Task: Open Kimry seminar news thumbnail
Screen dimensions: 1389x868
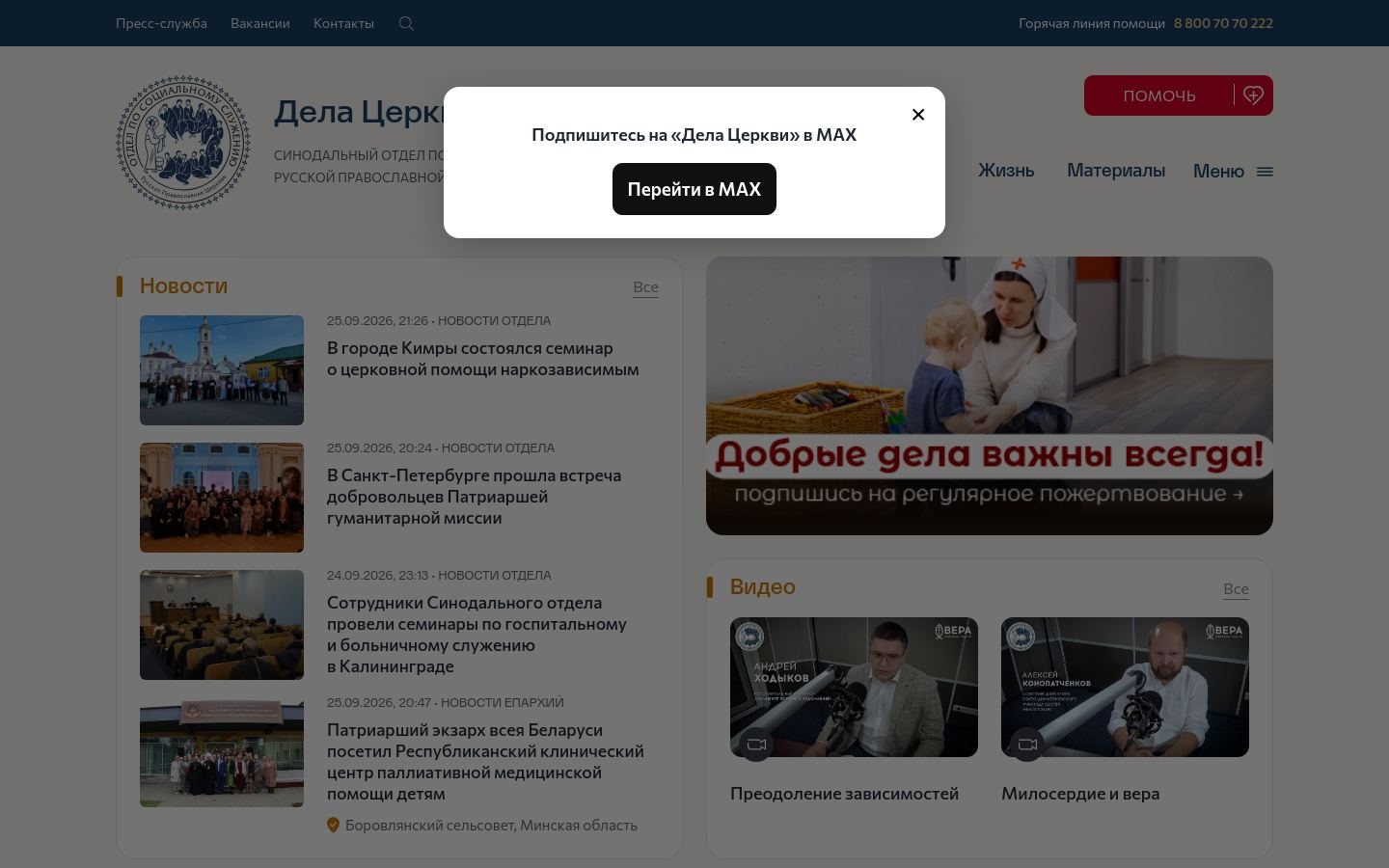Action: (x=222, y=370)
